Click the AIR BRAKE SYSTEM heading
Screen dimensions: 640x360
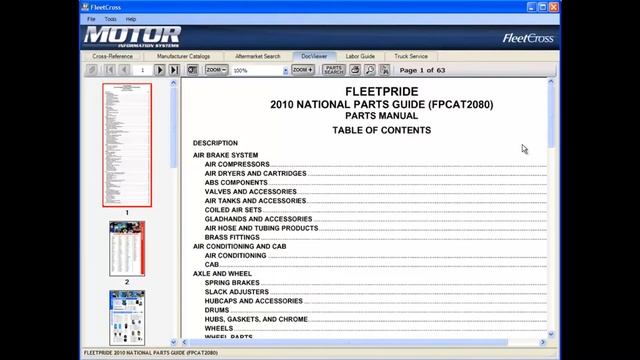(225, 155)
